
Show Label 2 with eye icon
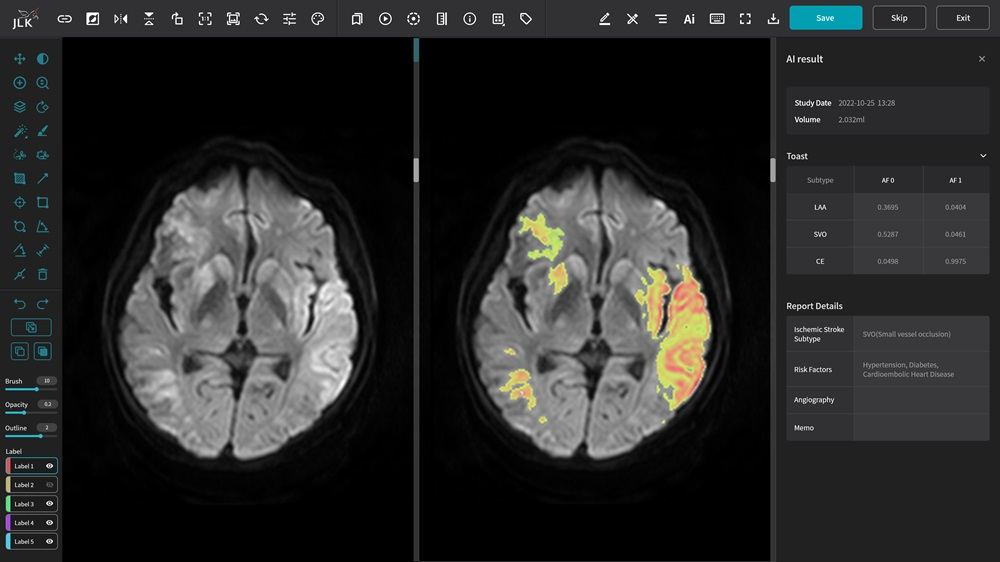[x=49, y=485]
